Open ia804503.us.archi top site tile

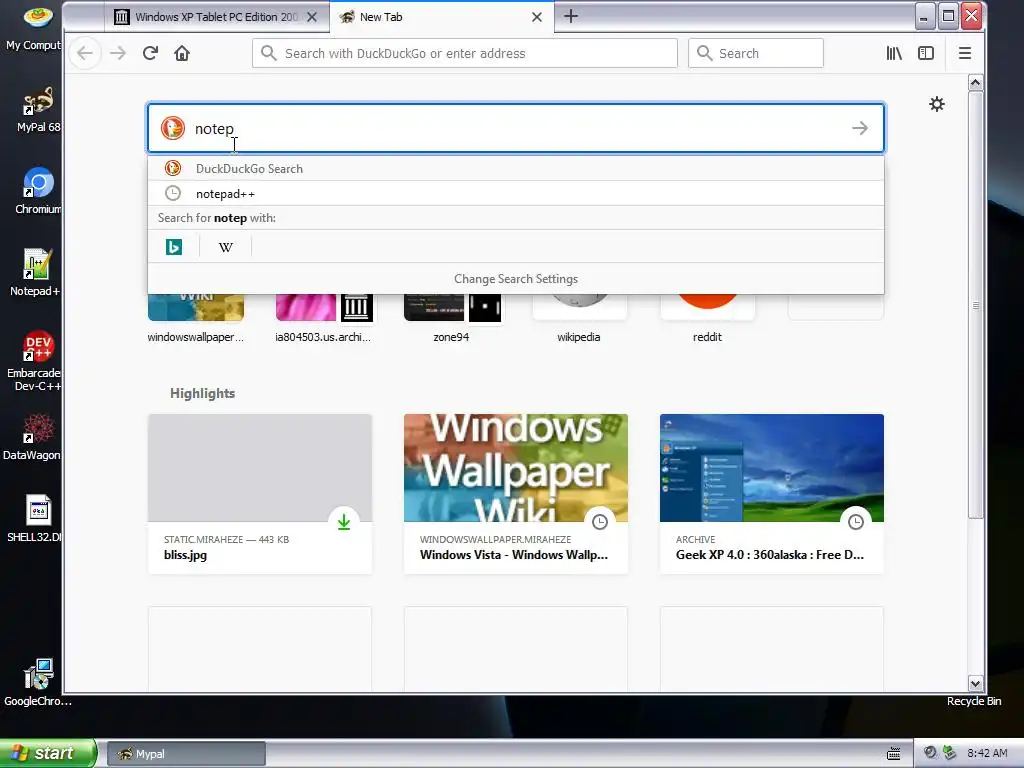pyautogui.click(x=323, y=319)
